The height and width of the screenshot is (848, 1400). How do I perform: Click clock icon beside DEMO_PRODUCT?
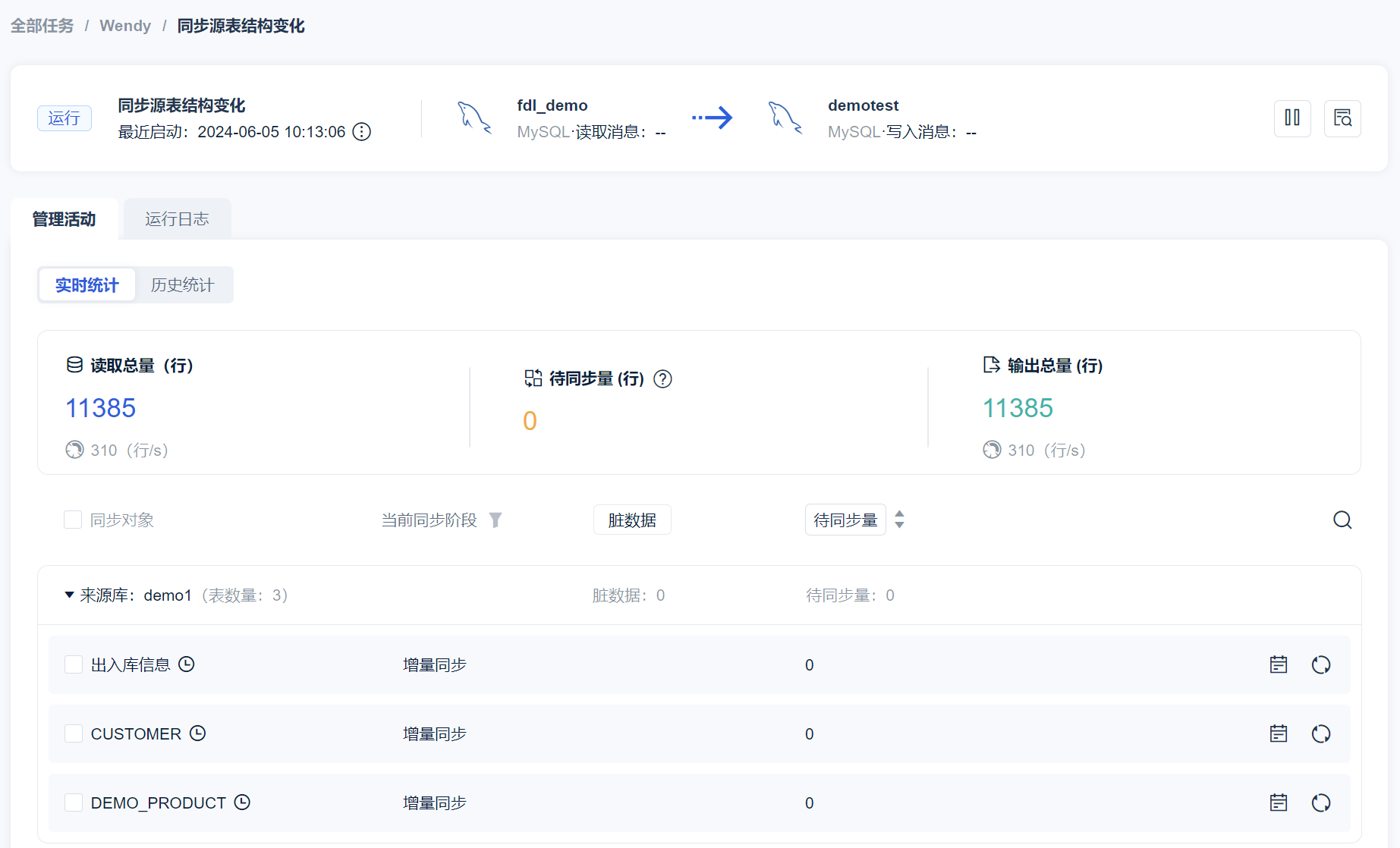click(242, 802)
